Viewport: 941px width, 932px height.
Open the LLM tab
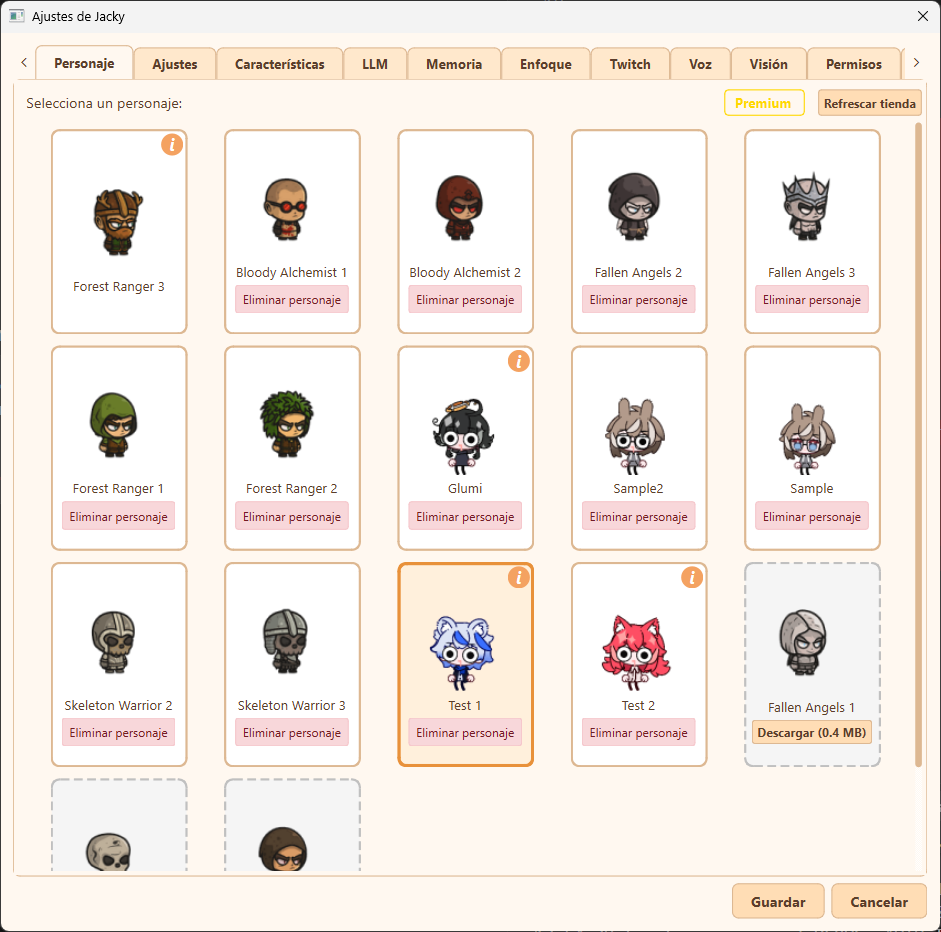click(x=375, y=64)
